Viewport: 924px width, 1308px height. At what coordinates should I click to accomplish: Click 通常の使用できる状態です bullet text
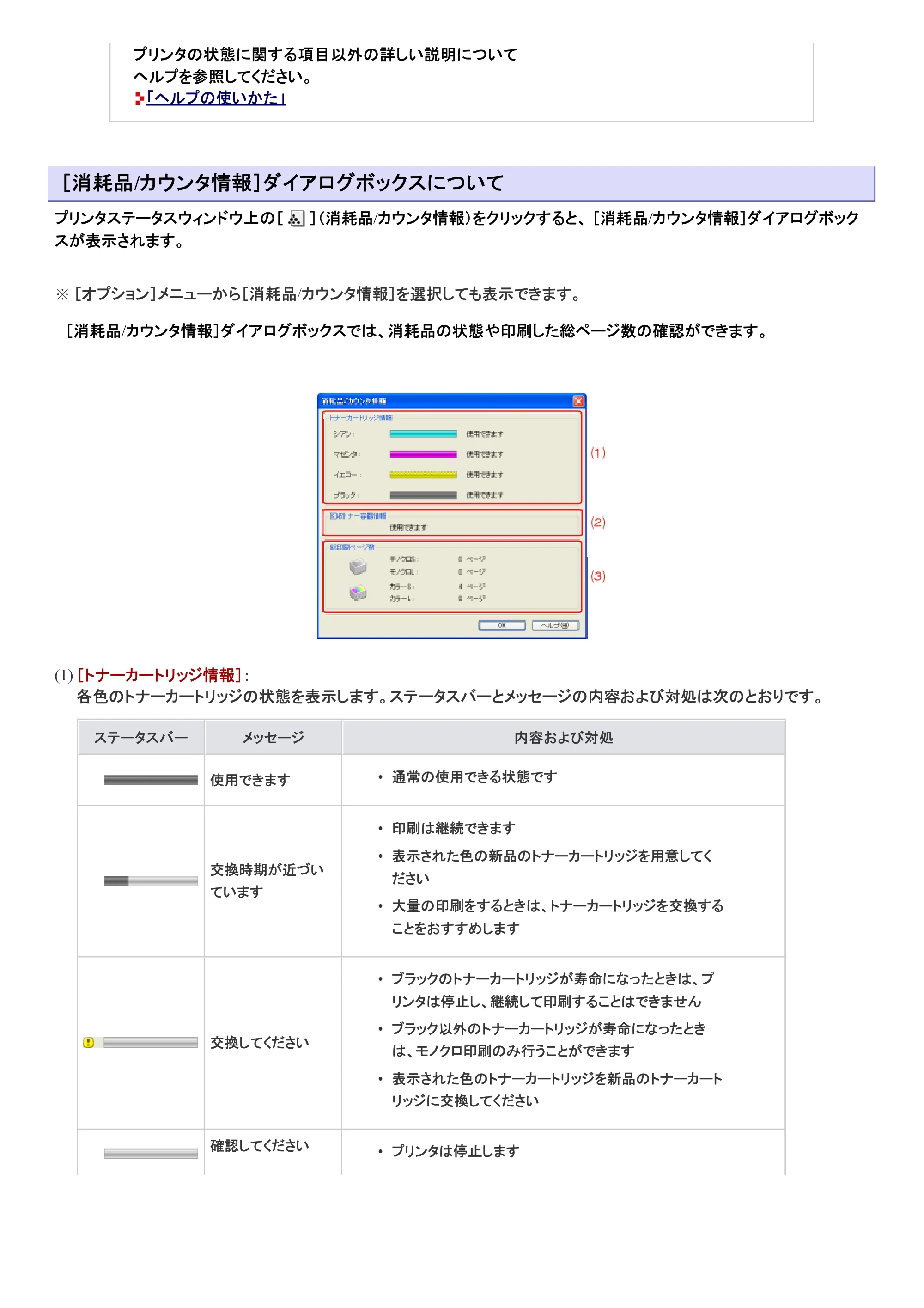point(474,777)
